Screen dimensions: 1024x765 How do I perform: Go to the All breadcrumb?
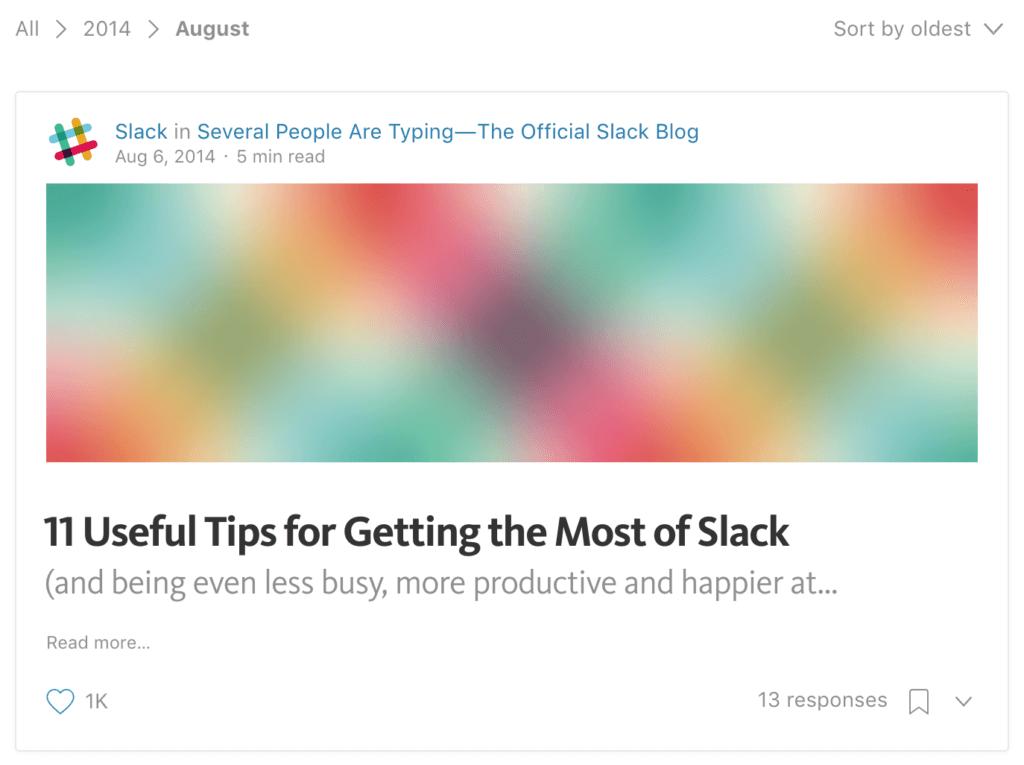pos(27,29)
